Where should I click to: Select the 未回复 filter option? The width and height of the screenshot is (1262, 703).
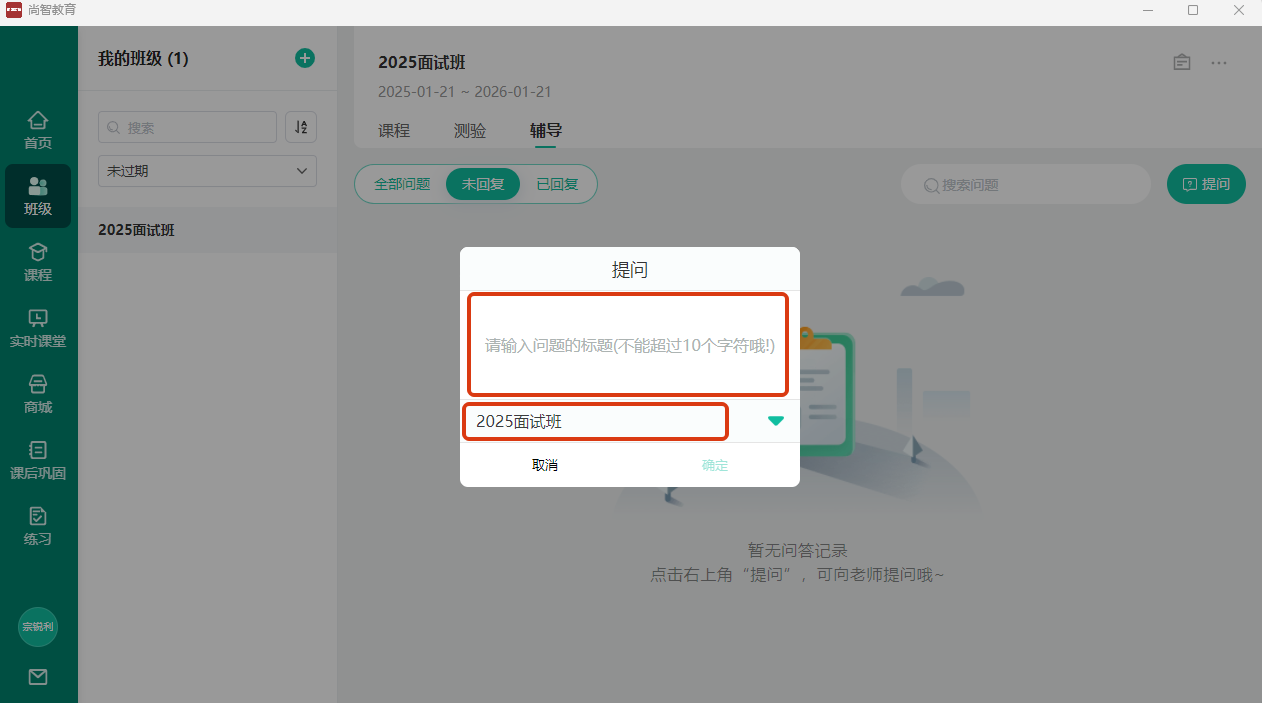483,184
